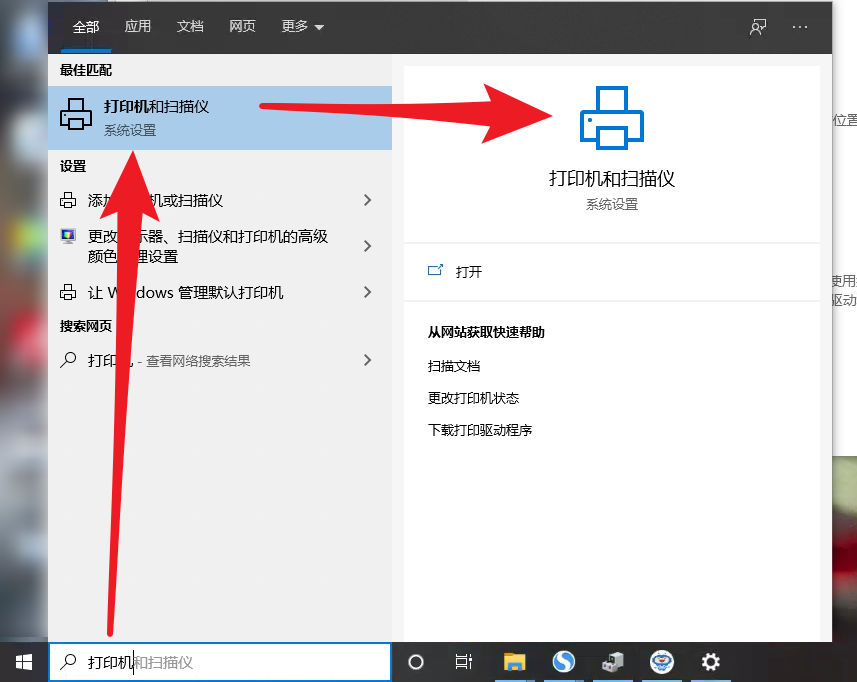Open 下载打印驱动程序 help link
857x682 pixels.
pos(480,430)
